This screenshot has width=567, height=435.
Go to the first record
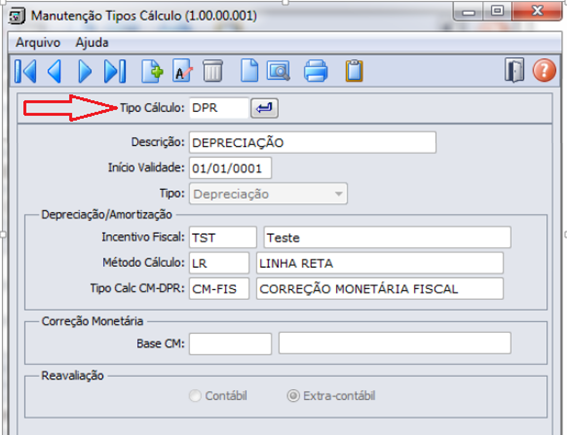click(x=26, y=71)
